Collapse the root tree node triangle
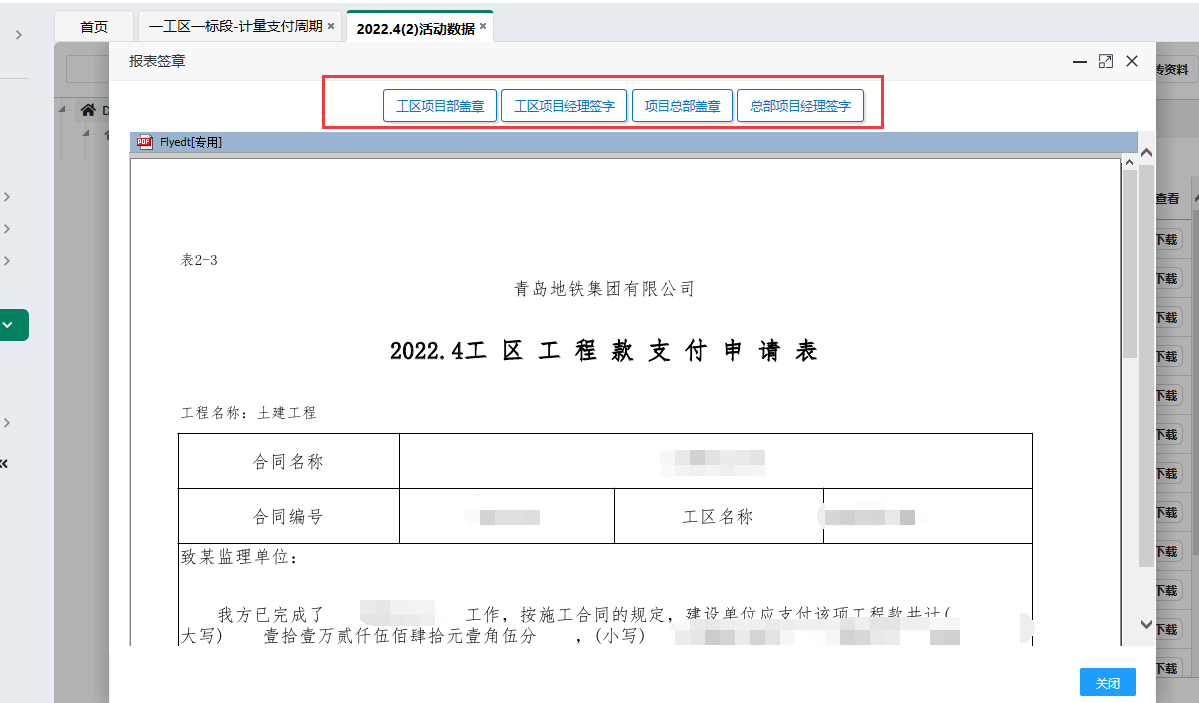The image size is (1199, 703). point(62,109)
